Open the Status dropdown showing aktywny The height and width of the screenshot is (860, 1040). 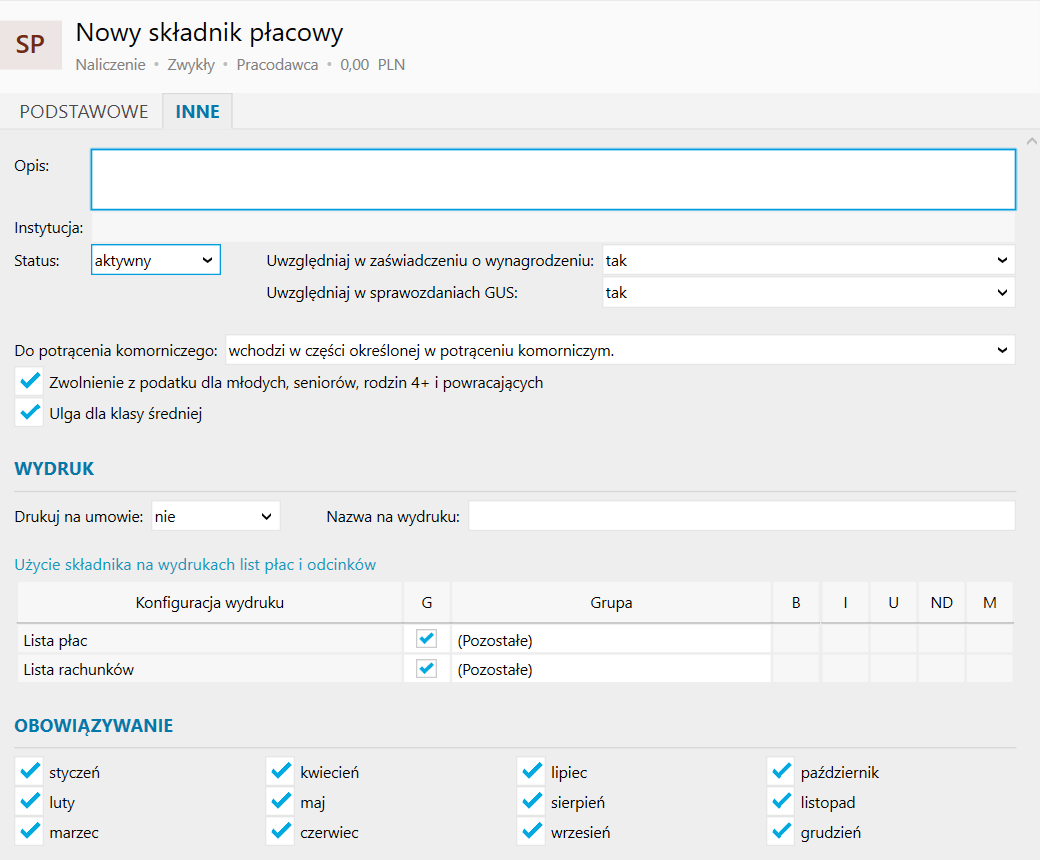(x=155, y=260)
